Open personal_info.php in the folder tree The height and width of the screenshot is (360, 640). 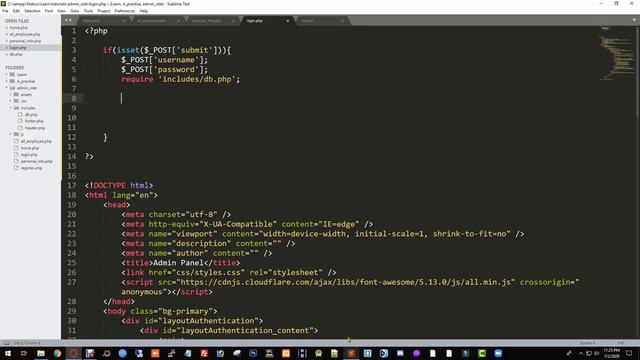click(x=37, y=161)
